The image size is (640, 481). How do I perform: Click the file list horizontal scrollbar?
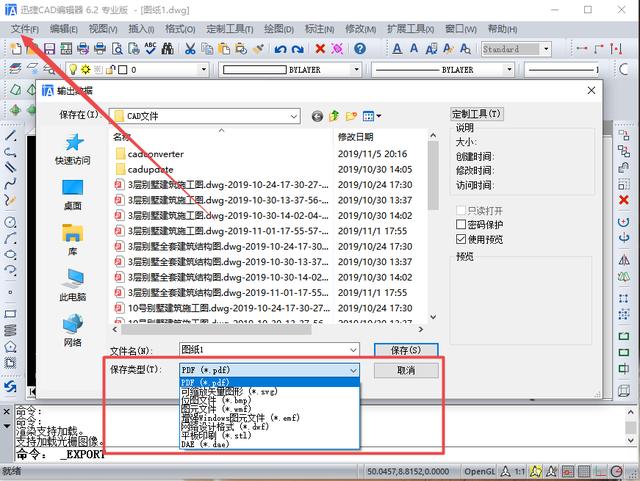(x=216, y=329)
